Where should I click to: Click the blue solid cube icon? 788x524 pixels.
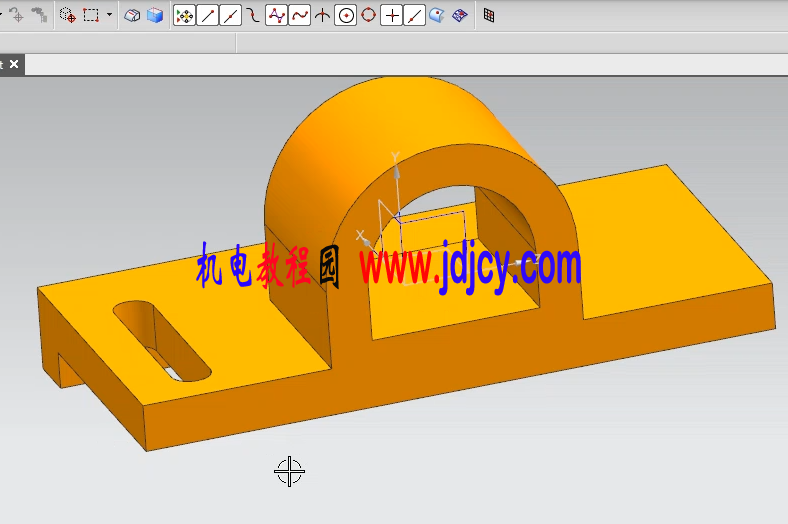(x=155, y=16)
